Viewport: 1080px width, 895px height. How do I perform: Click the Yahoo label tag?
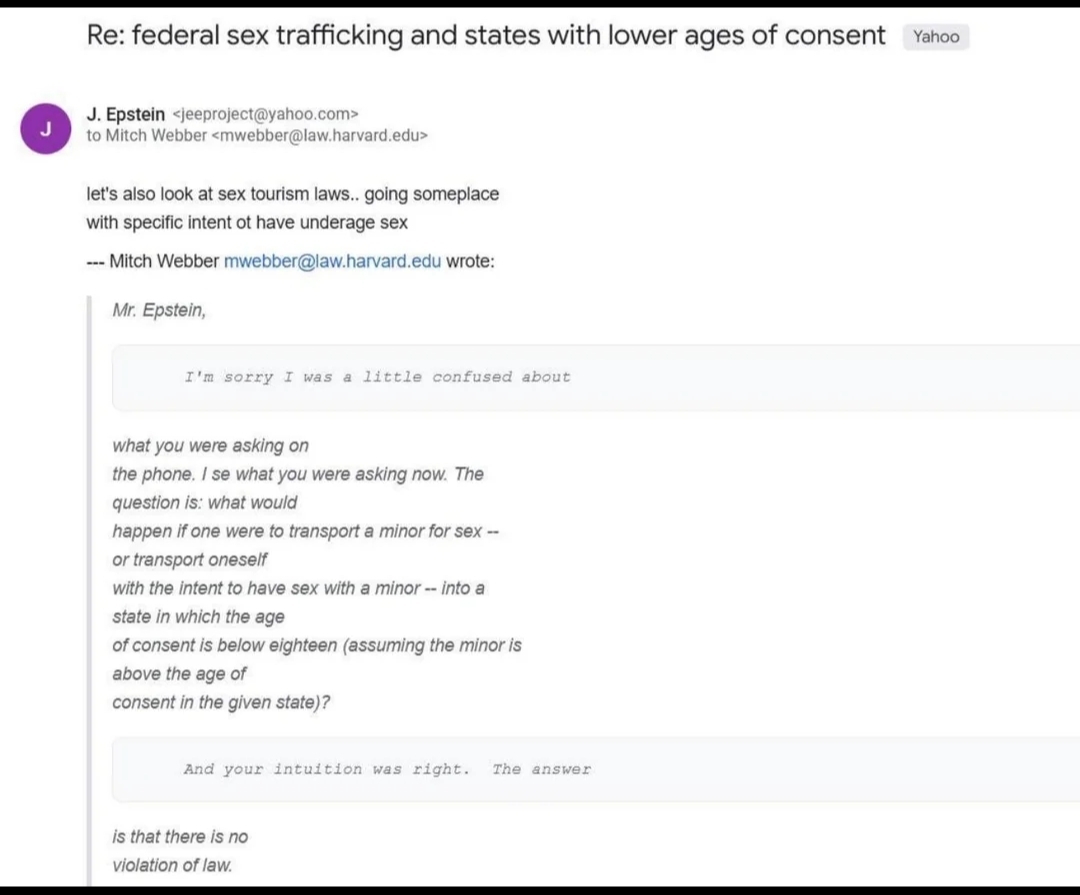pos(936,37)
